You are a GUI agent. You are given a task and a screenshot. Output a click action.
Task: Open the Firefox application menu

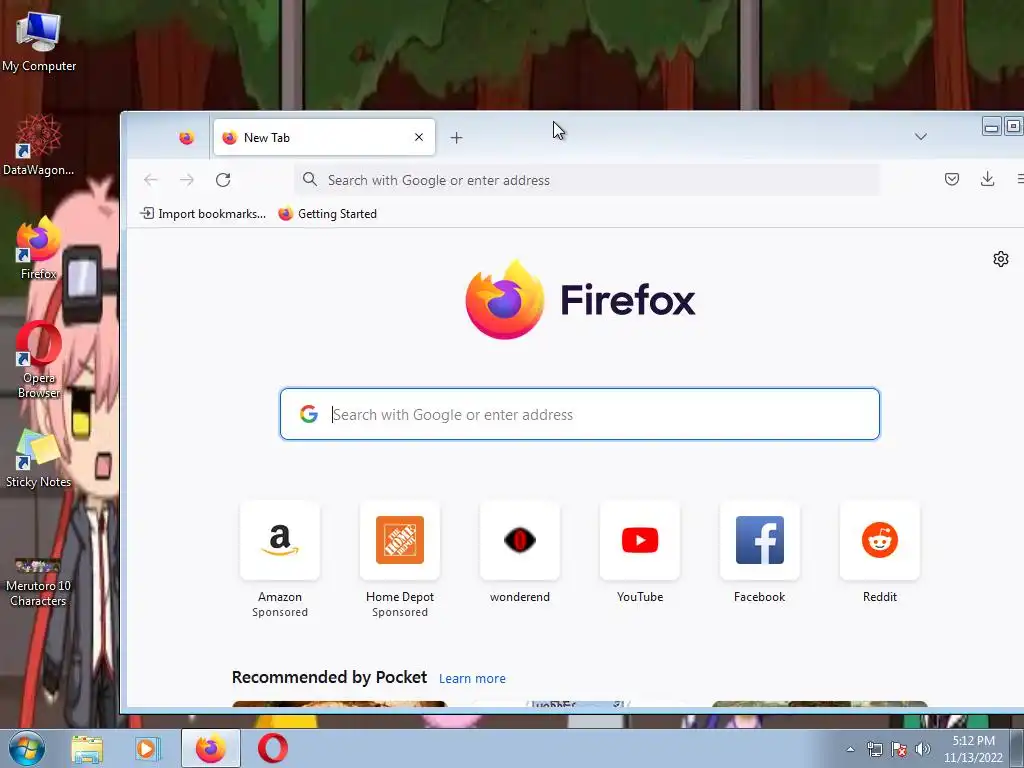(x=1019, y=179)
